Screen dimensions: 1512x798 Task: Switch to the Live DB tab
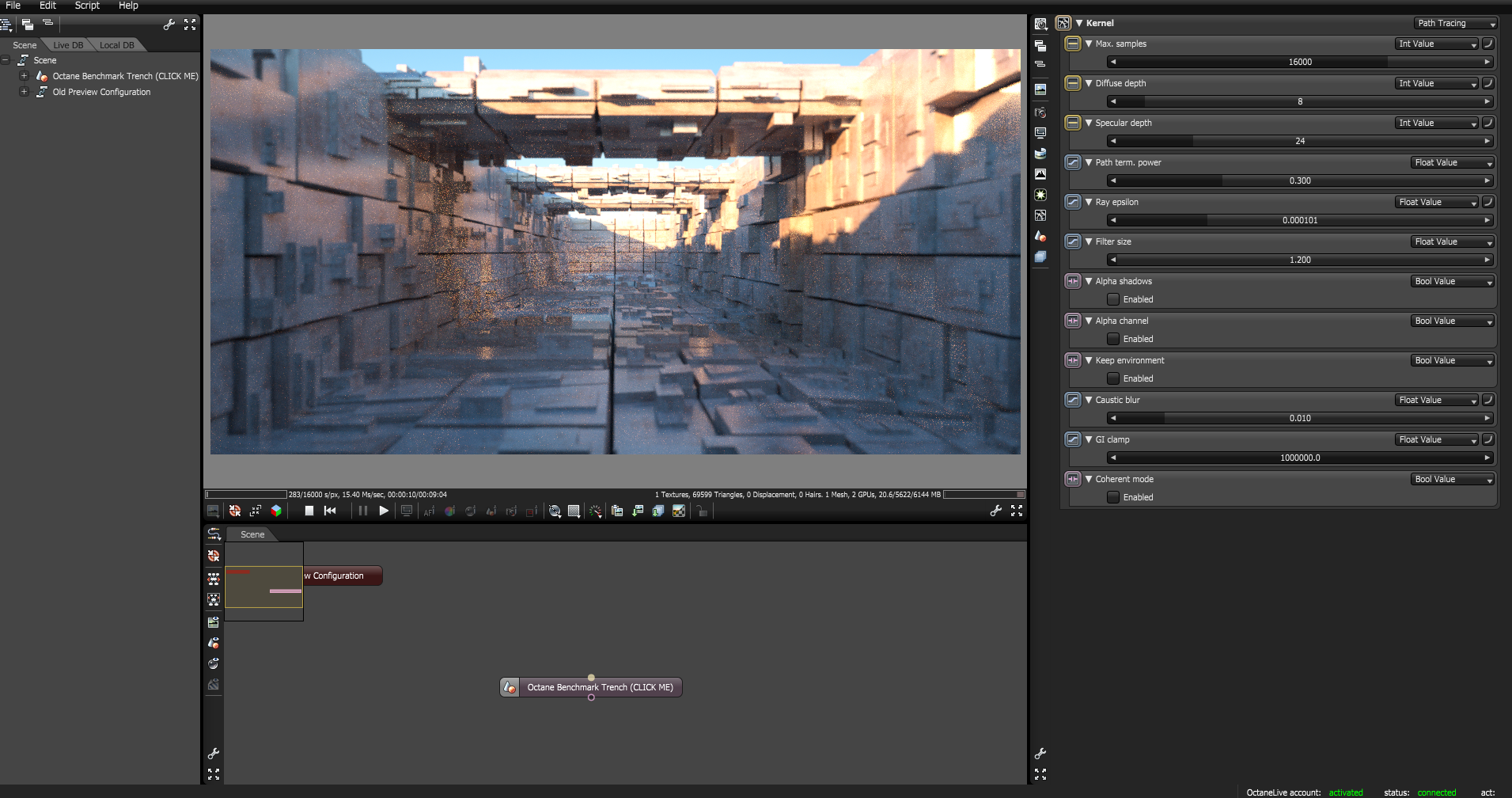click(68, 45)
